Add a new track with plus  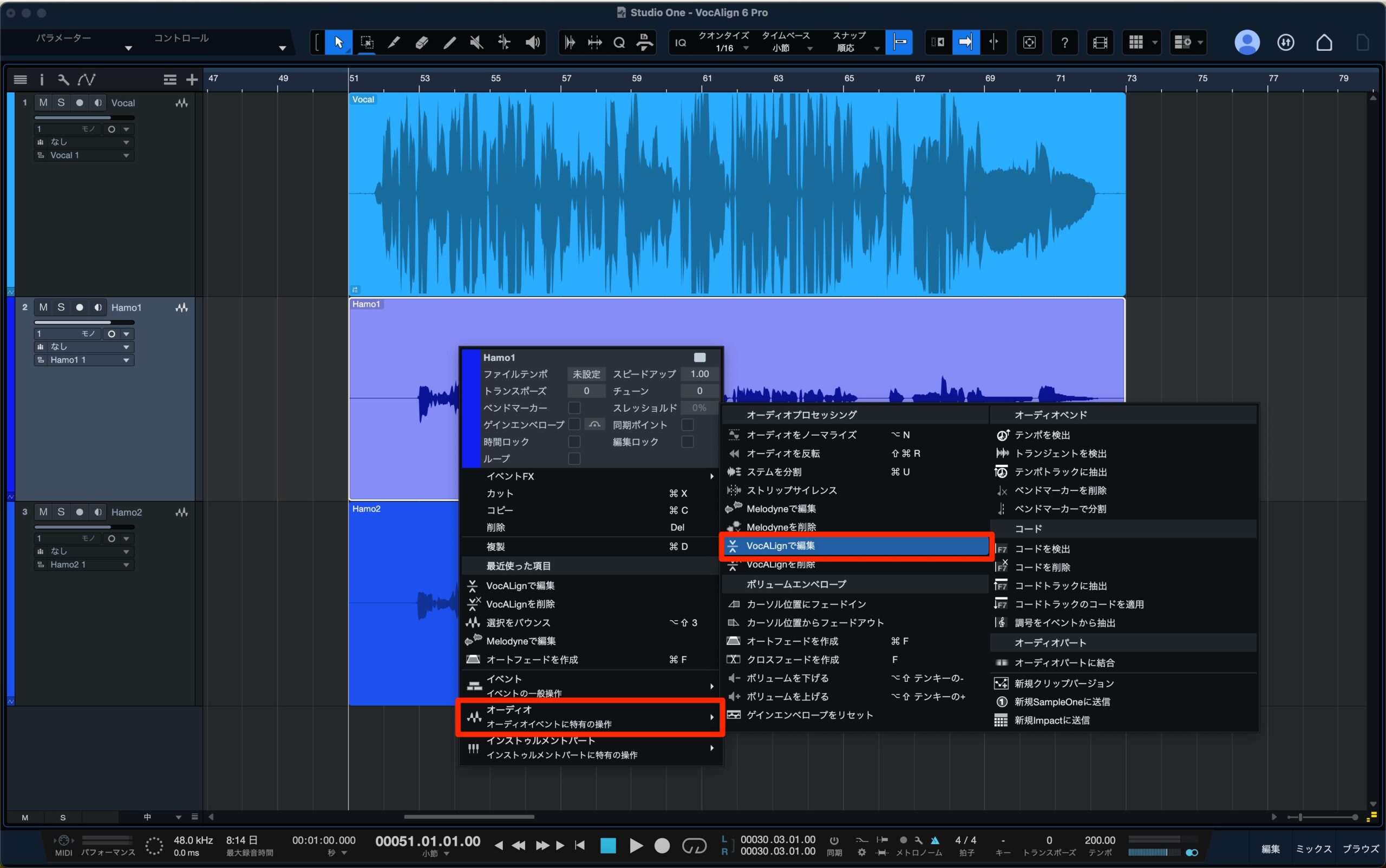(x=192, y=79)
